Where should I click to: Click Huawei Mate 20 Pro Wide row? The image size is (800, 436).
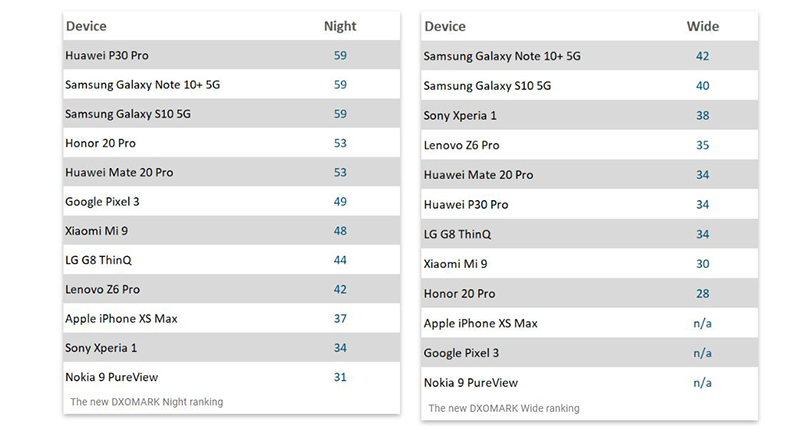pyautogui.click(x=589, y=174)
